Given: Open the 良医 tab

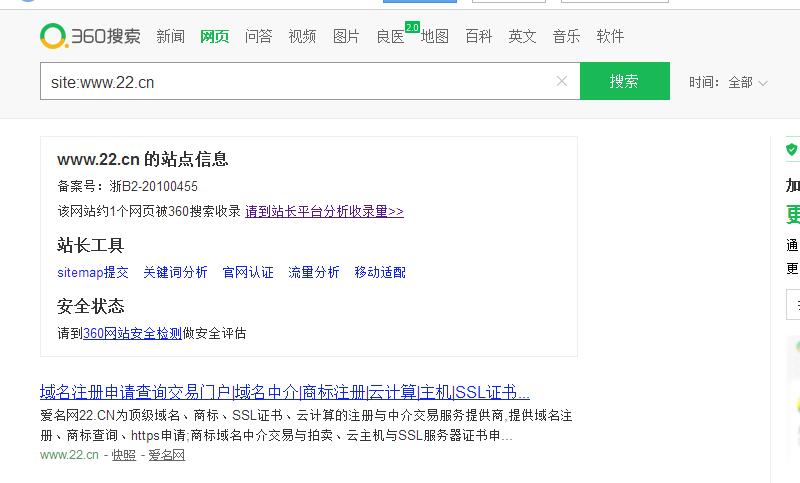Looking at the screenshot, I should coord(390,37).
